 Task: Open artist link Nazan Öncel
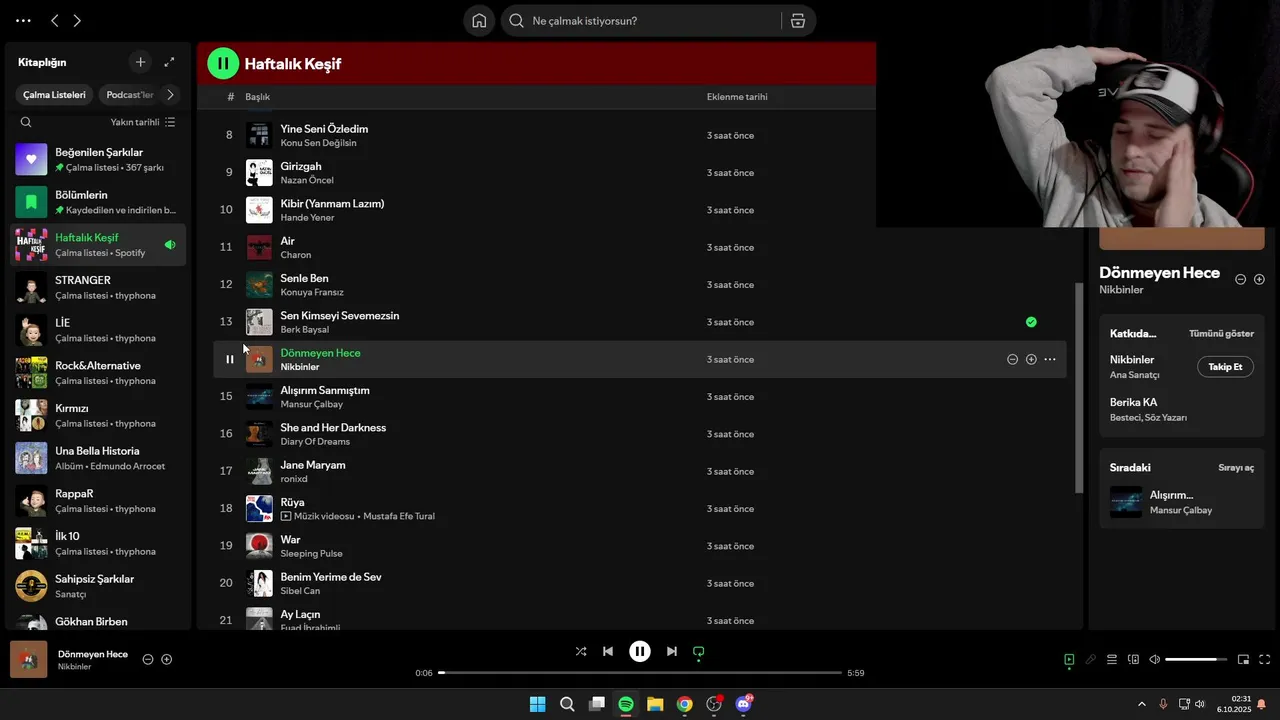[307, 180]
